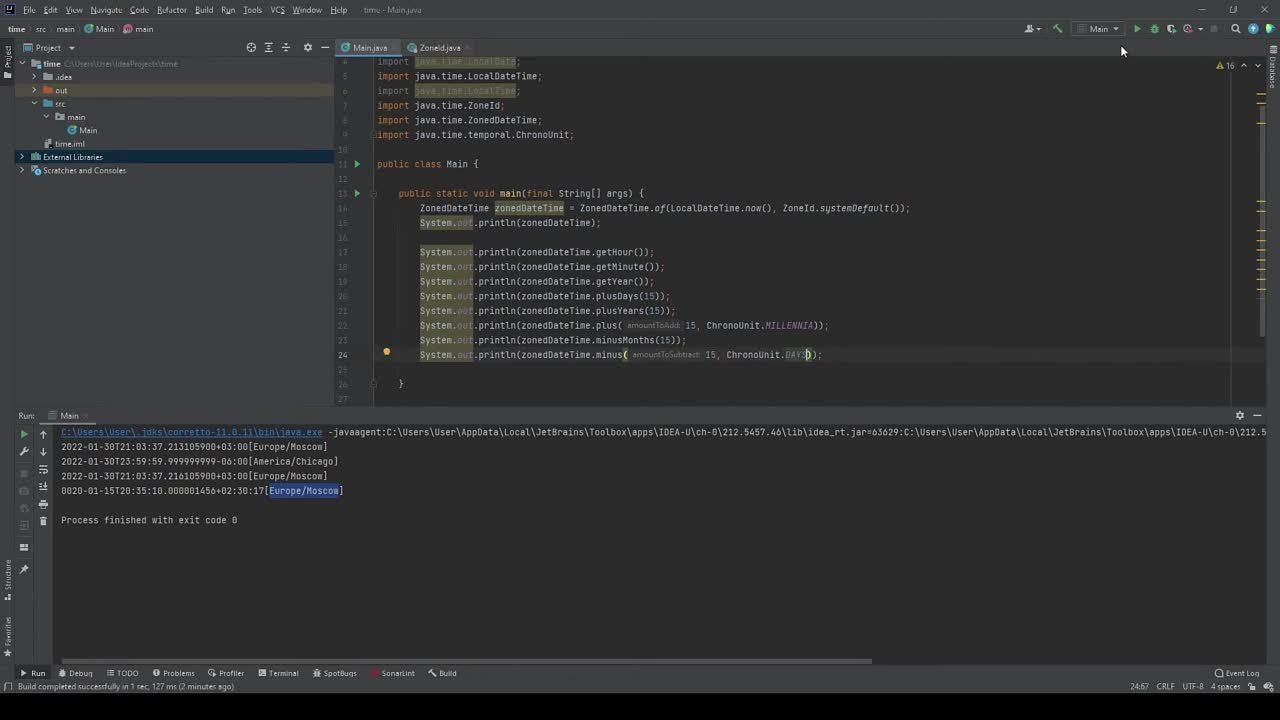Clear console output with the trash icon

click(43, 521)
